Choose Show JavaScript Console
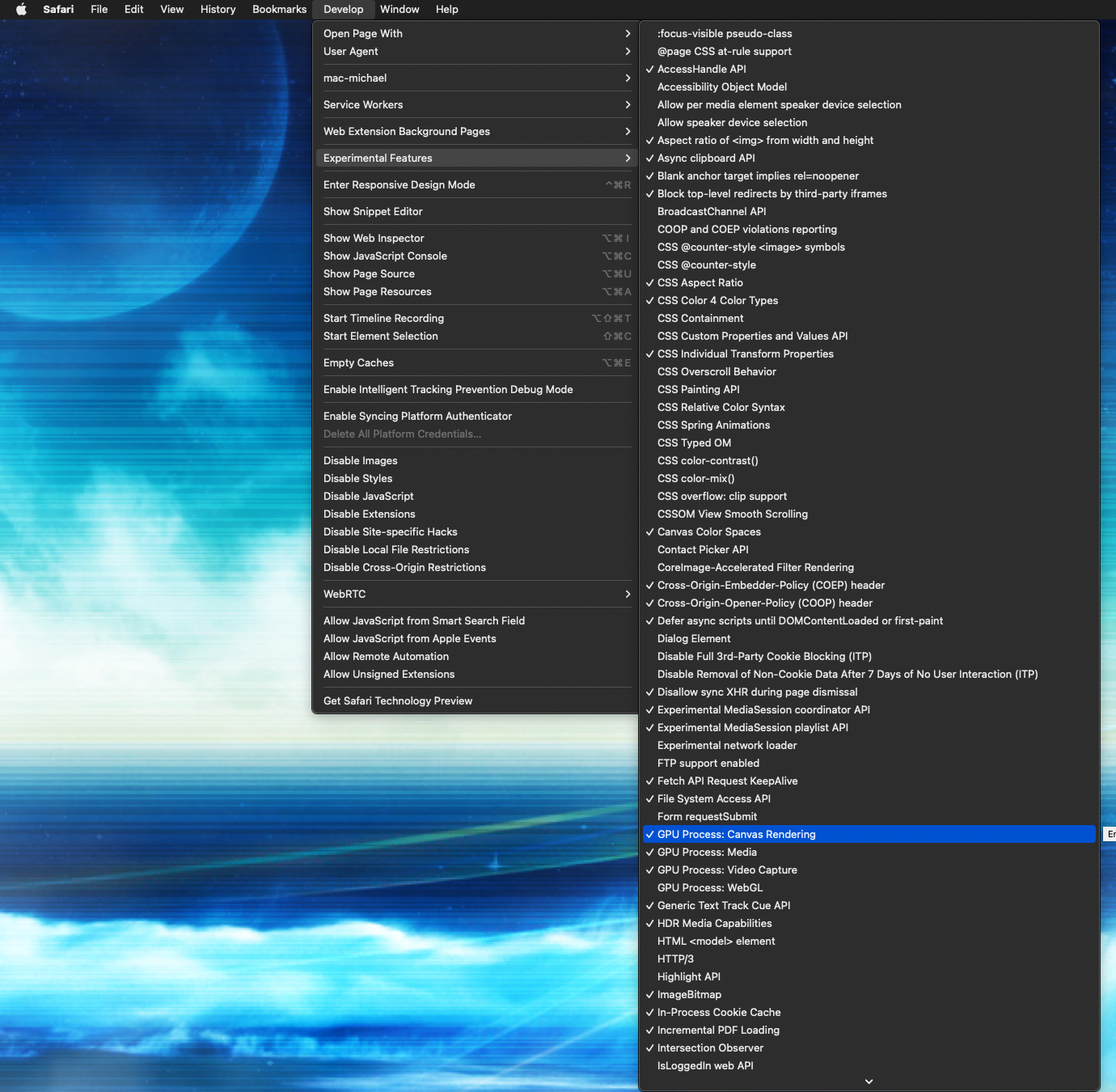The width and height of the screenshot is (1116, 1092). tap(476, 256)
